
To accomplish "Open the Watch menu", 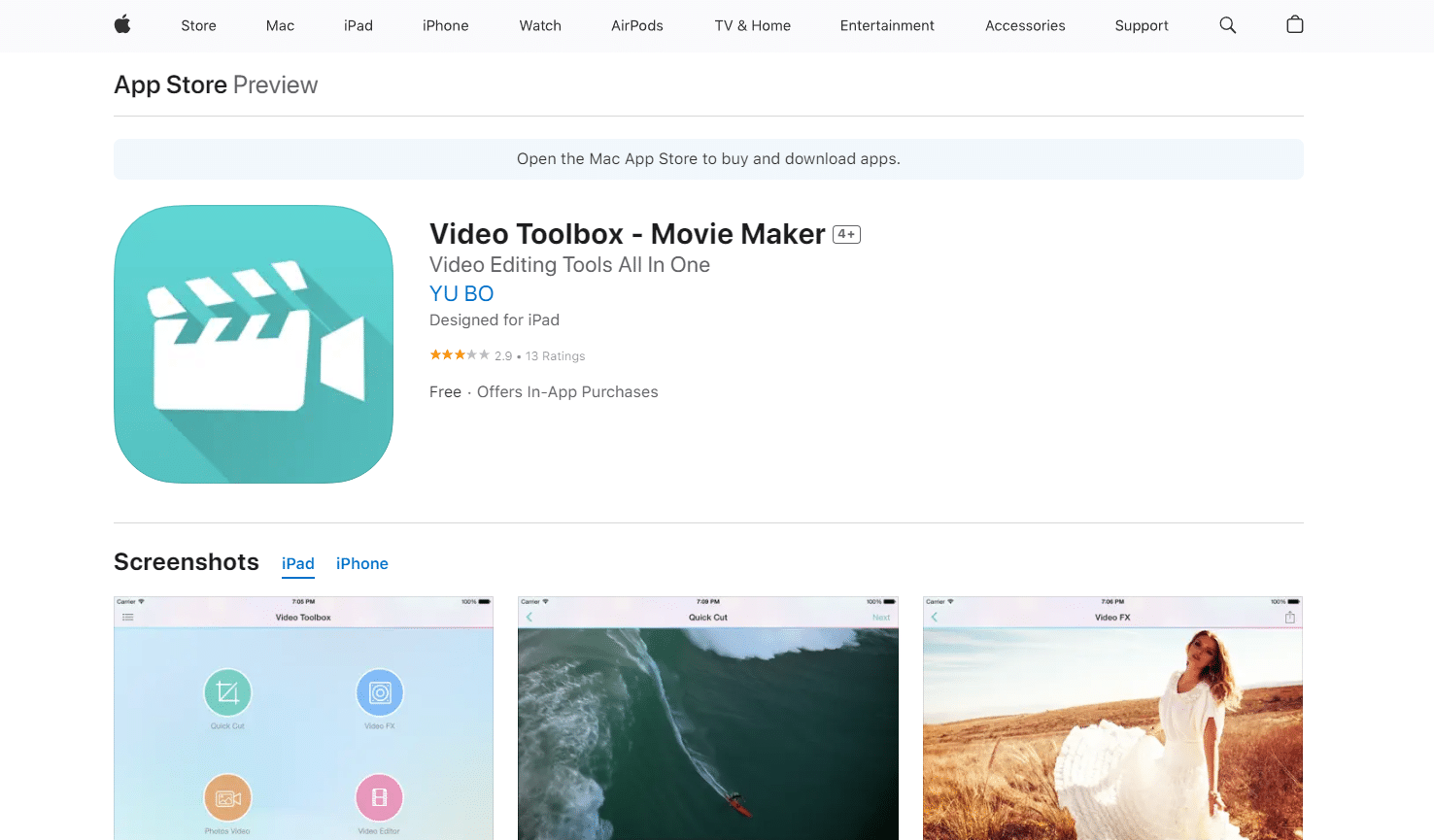I will point(540,25).
